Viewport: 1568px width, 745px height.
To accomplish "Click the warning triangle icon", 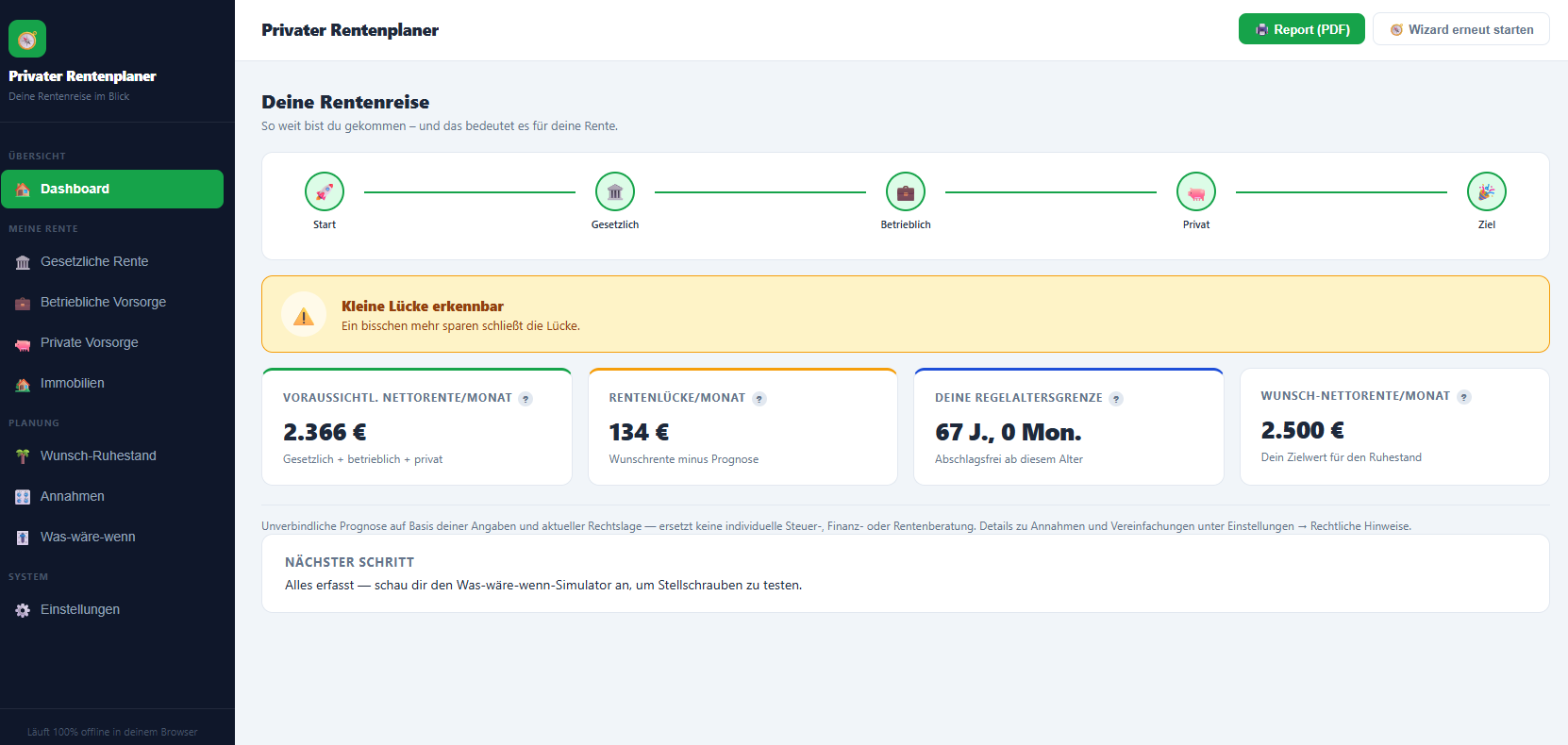I will 304,316.
